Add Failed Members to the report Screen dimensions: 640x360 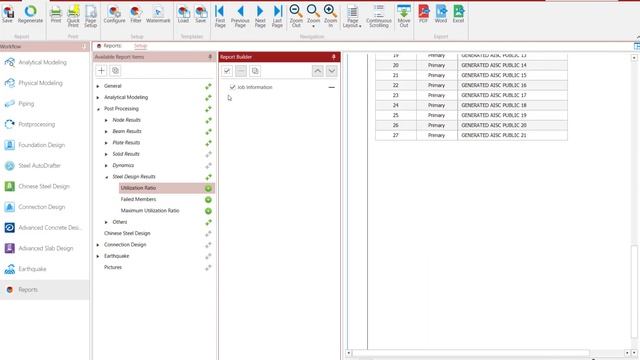[208, 200]
